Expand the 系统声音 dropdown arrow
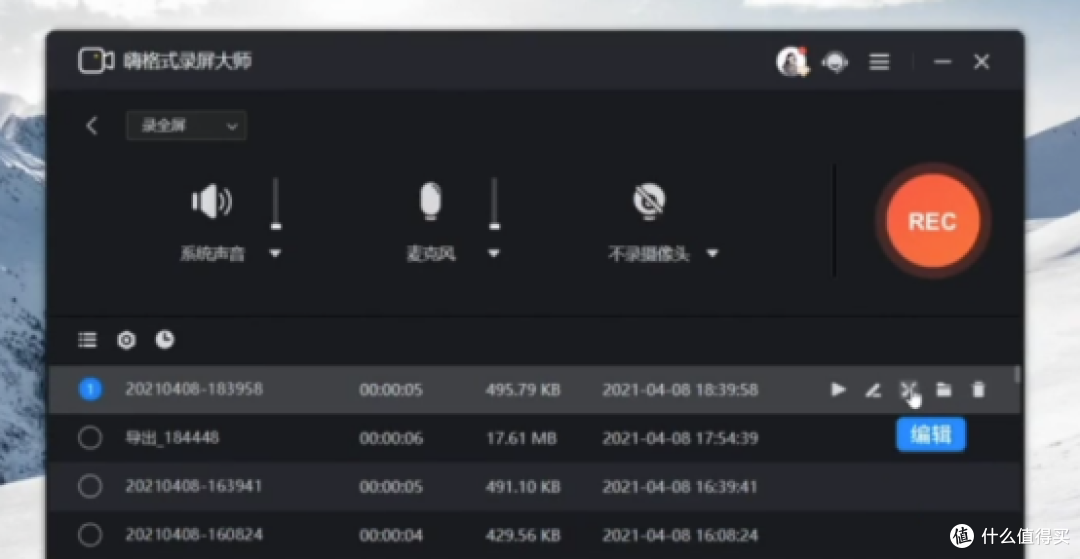 click(276, 253)
